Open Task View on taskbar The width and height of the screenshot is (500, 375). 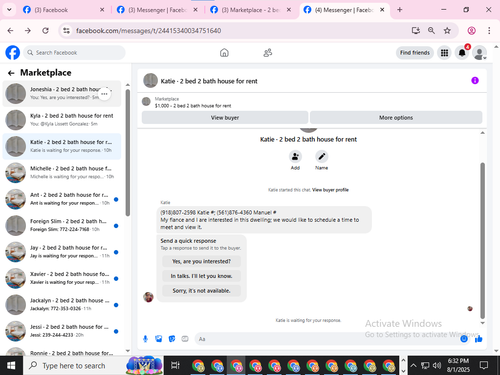point(175,366)
